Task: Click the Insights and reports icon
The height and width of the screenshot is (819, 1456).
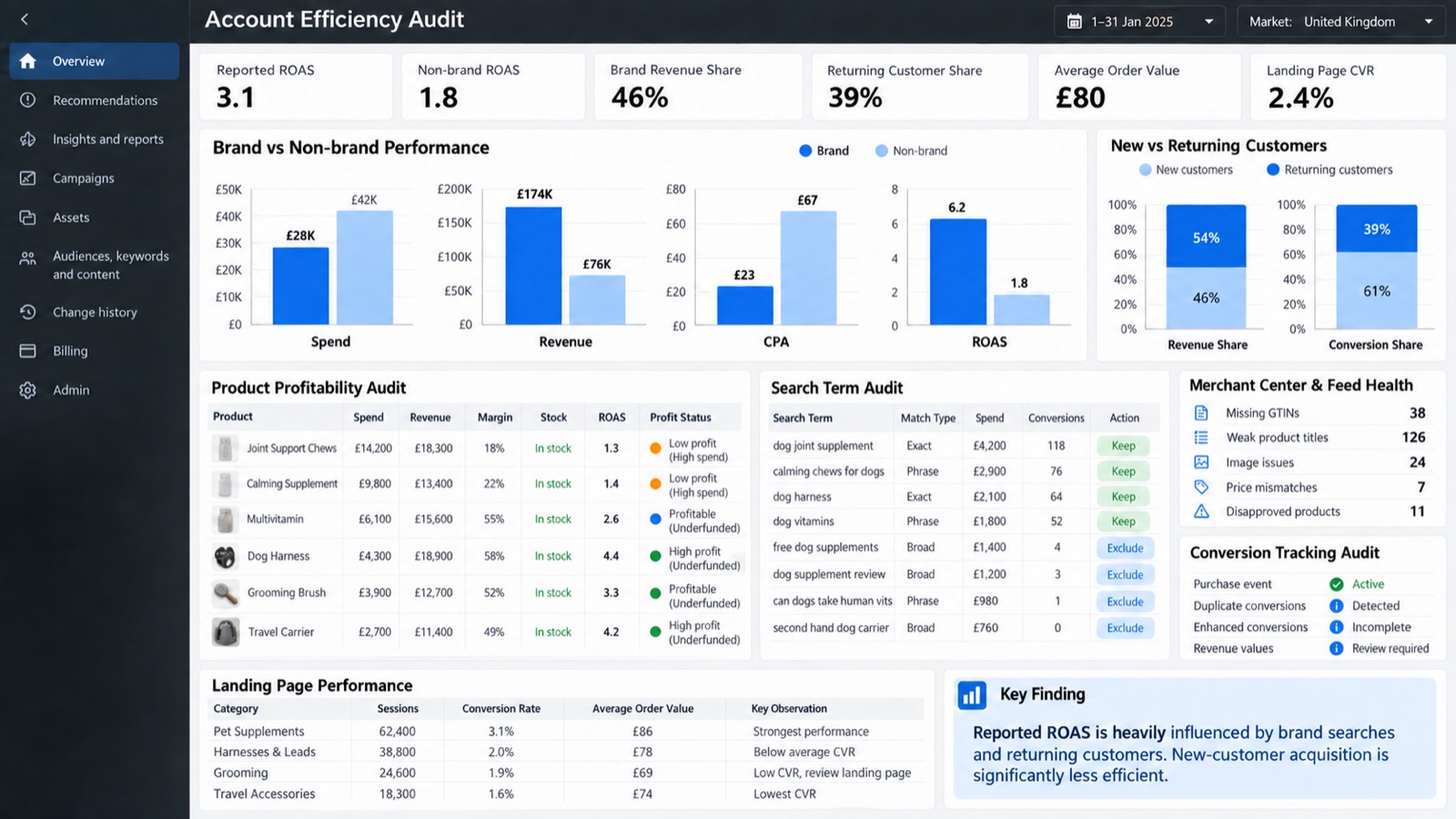Action: point(28,139)
